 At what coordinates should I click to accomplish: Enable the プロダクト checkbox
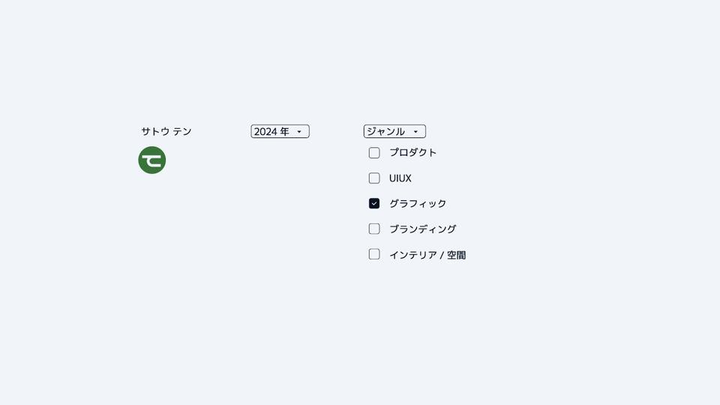pyautogui.click(x=374, y=153)
